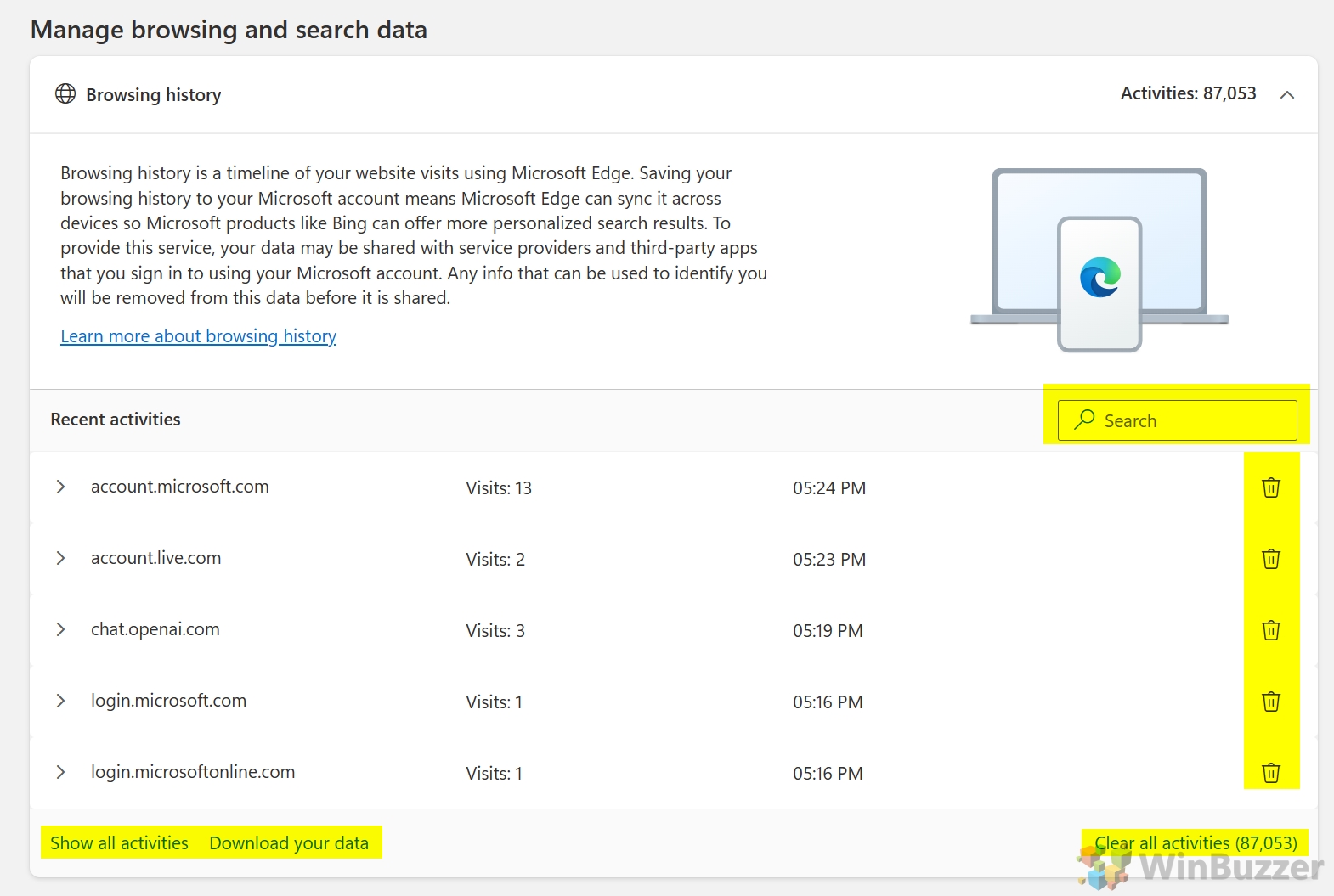
Task: Expand the account.microsoft.com row
Action: pyautogui.click(x=60, y=487)
